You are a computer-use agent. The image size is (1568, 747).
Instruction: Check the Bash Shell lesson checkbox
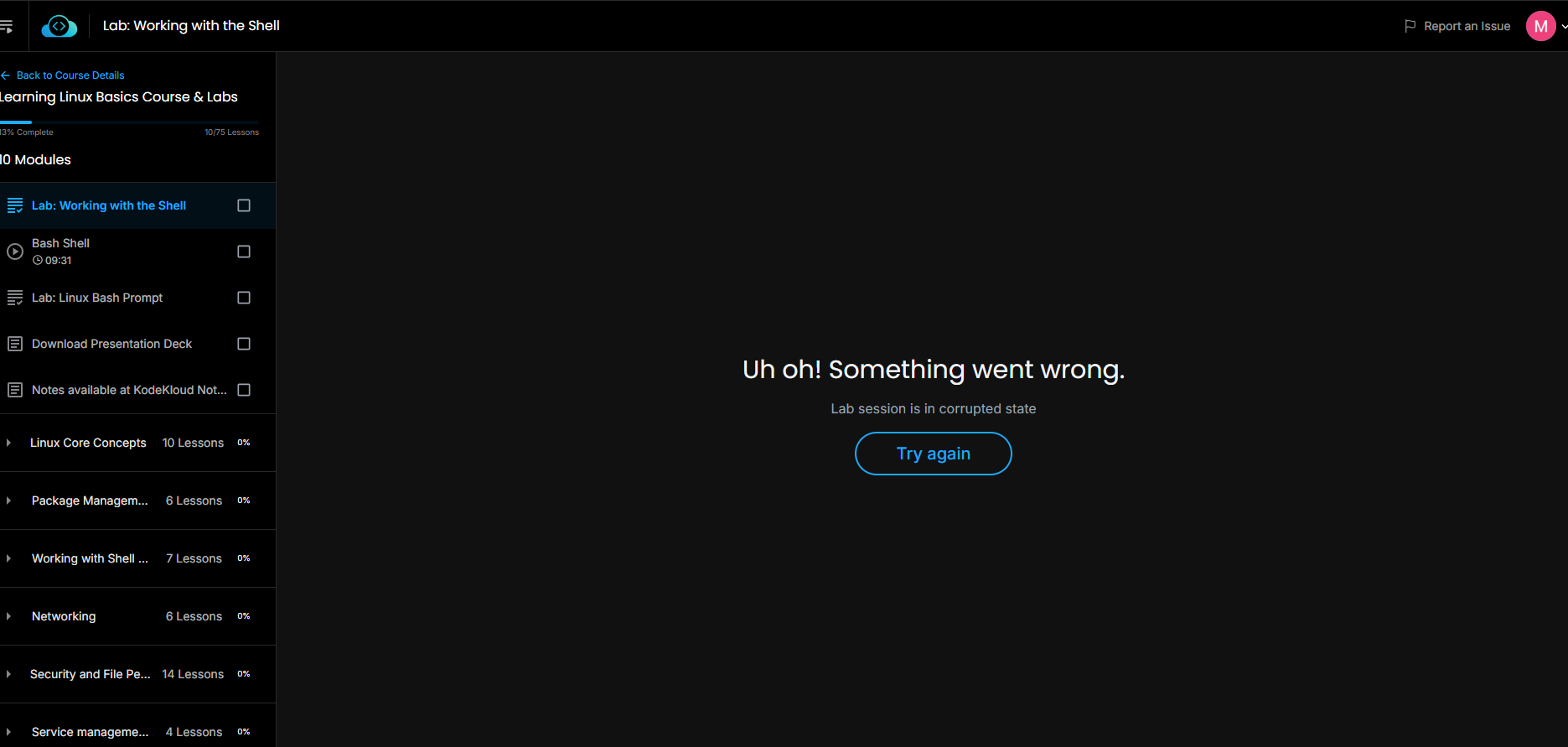point(244,252)
